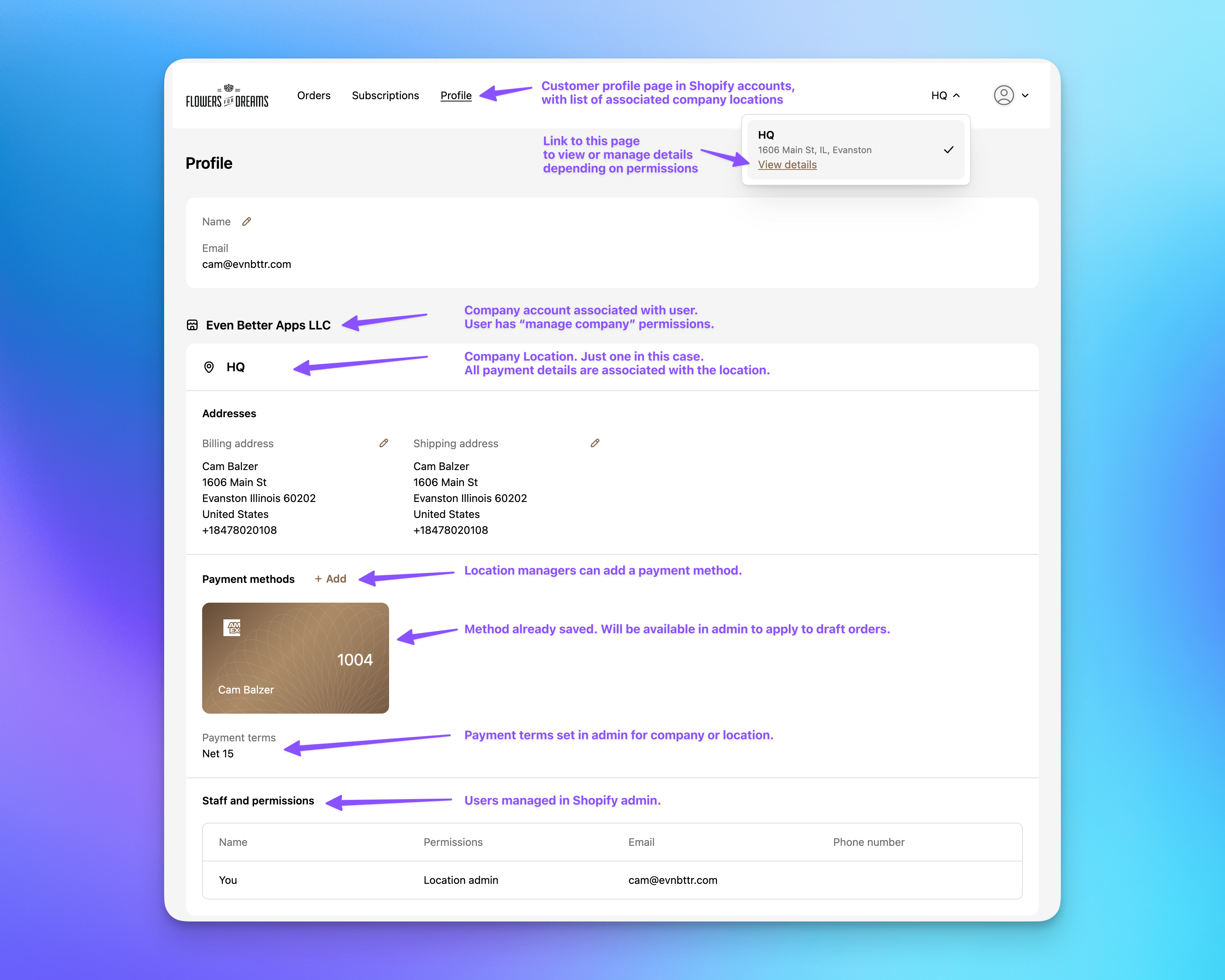Open the user account avatar icon
The image size is (1225, 980).
click(1003, 95)
